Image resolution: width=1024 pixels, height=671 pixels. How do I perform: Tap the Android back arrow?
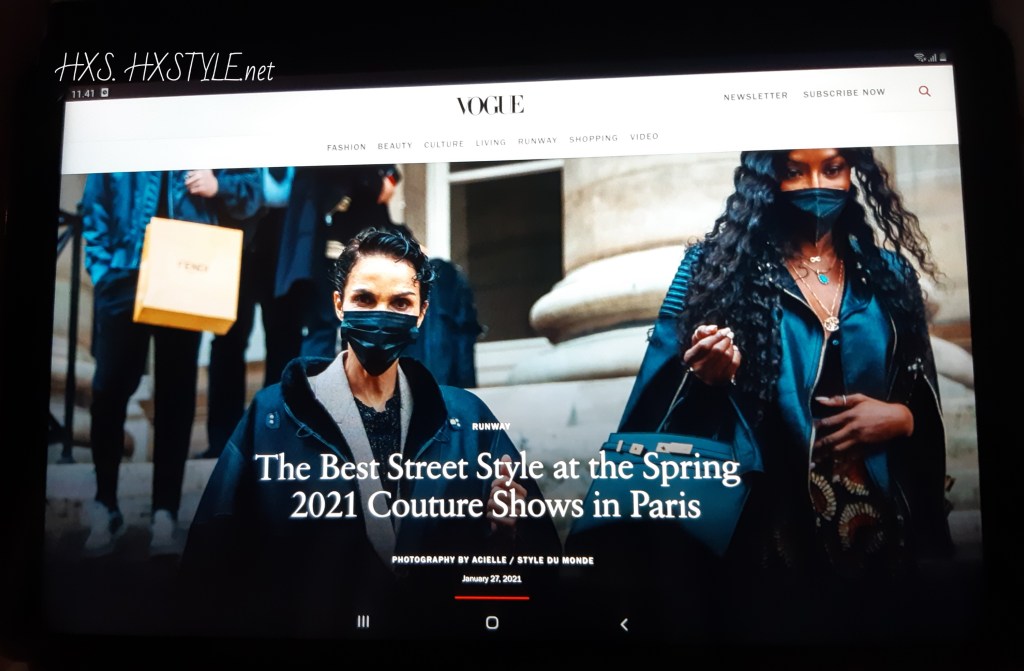[x=624, y=624]
